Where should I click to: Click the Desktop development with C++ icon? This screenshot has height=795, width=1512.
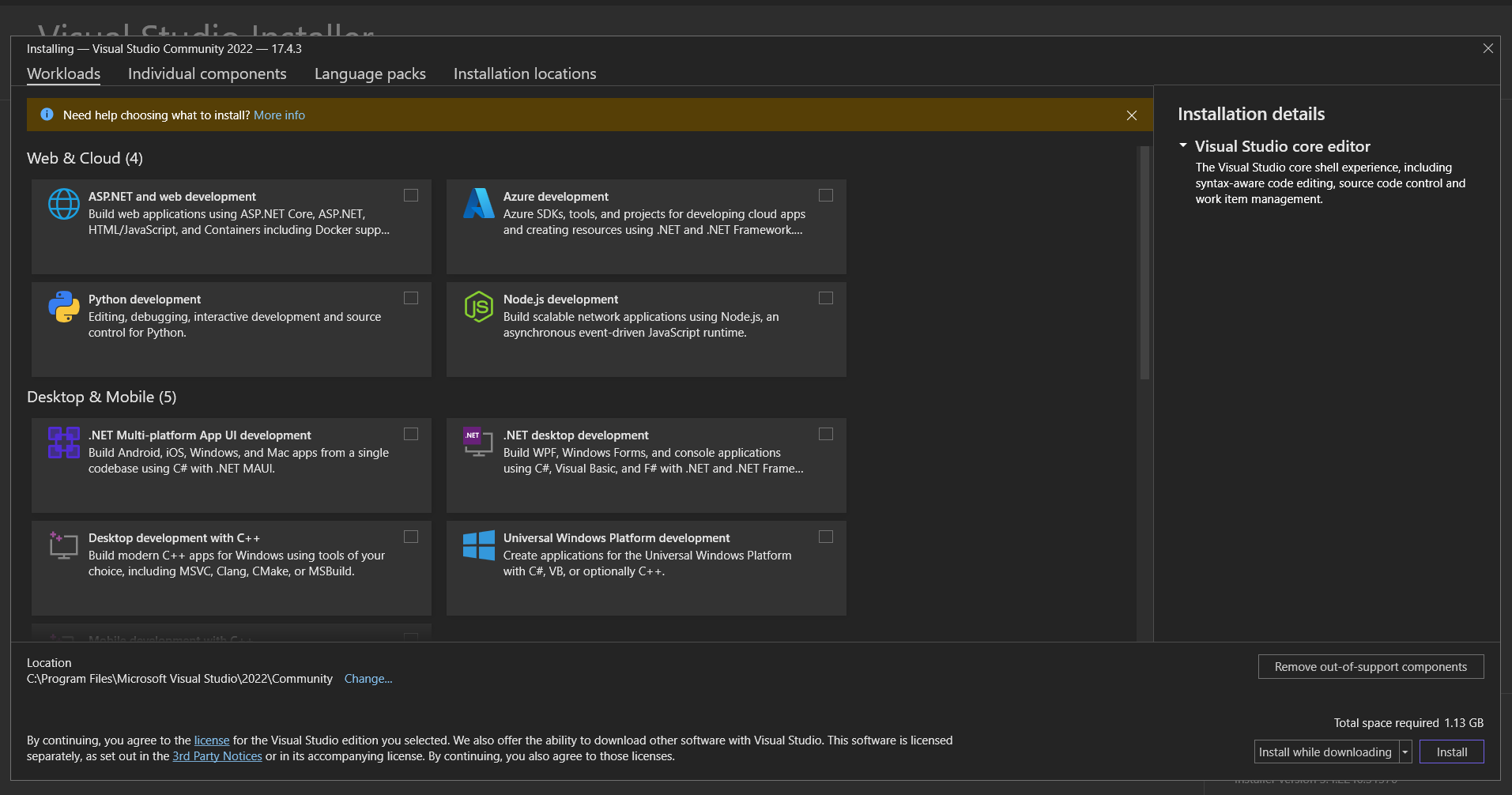coord(64,545)
